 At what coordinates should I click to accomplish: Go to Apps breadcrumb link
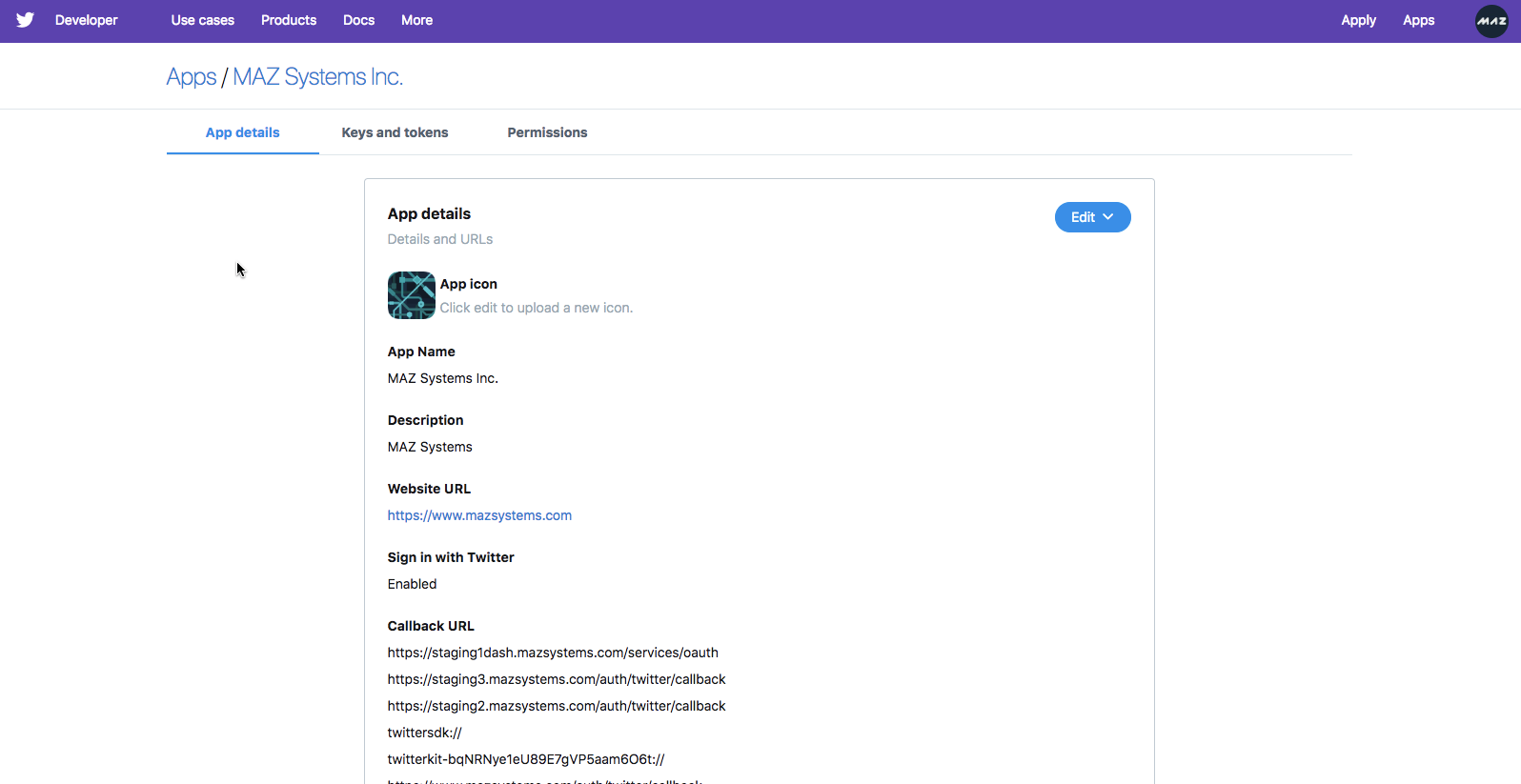point(192,77)
